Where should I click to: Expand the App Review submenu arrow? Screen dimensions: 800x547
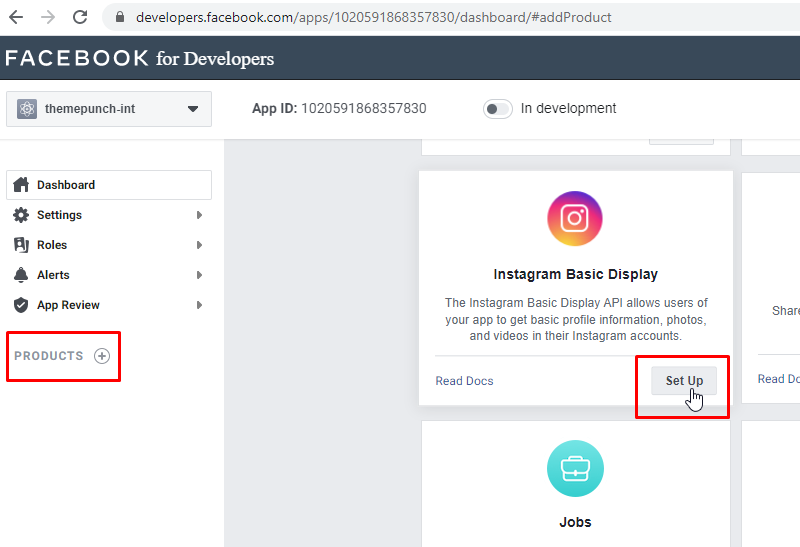pos(199,305)
